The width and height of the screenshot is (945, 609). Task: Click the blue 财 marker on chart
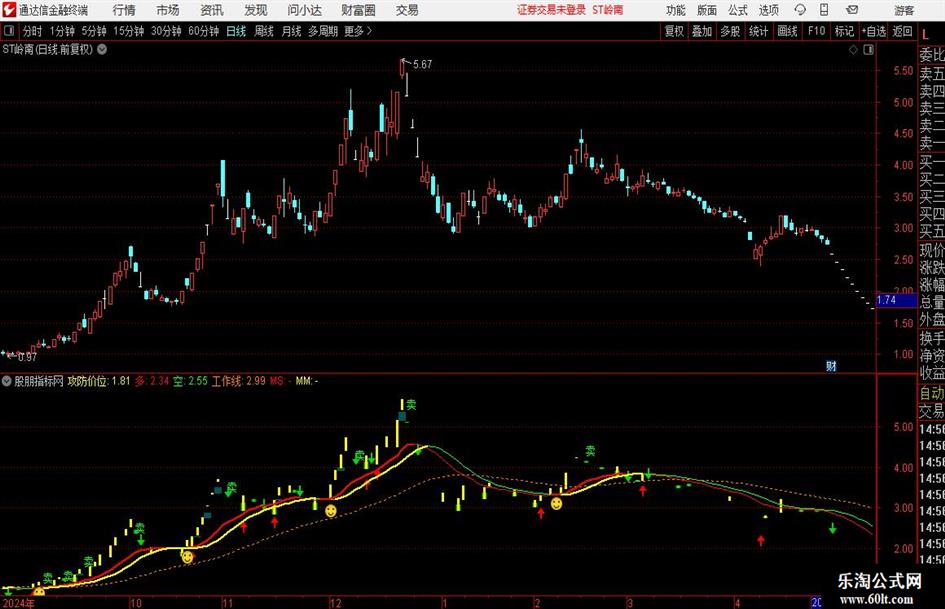(x=831, y=365)
